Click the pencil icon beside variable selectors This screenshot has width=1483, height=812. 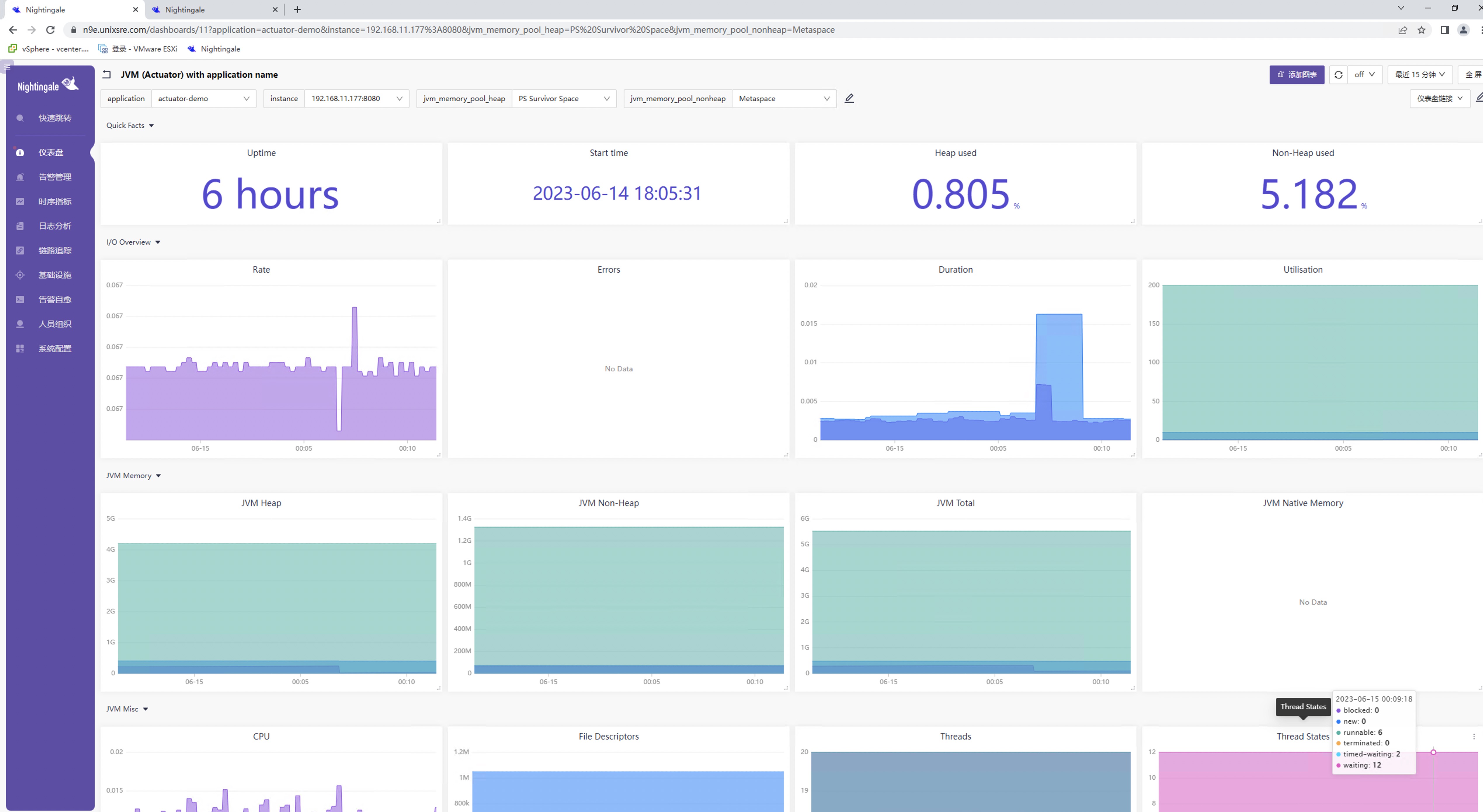pos(849,98)
